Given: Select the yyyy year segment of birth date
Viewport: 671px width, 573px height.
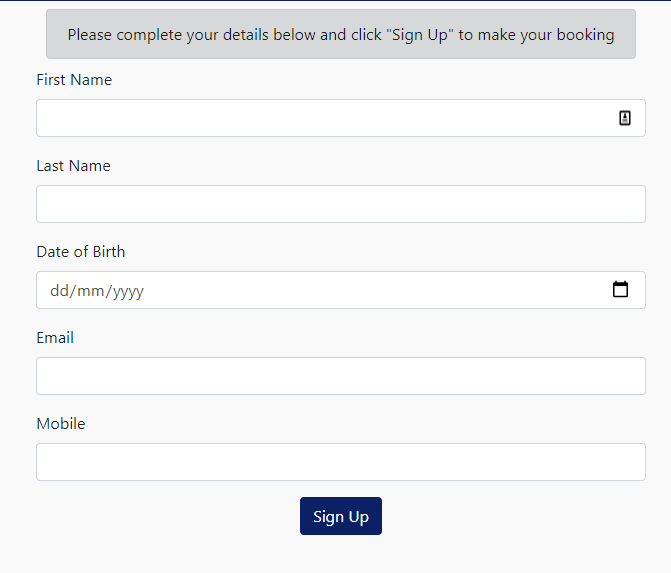Looking at the screenshot, I should click(128, 291).
